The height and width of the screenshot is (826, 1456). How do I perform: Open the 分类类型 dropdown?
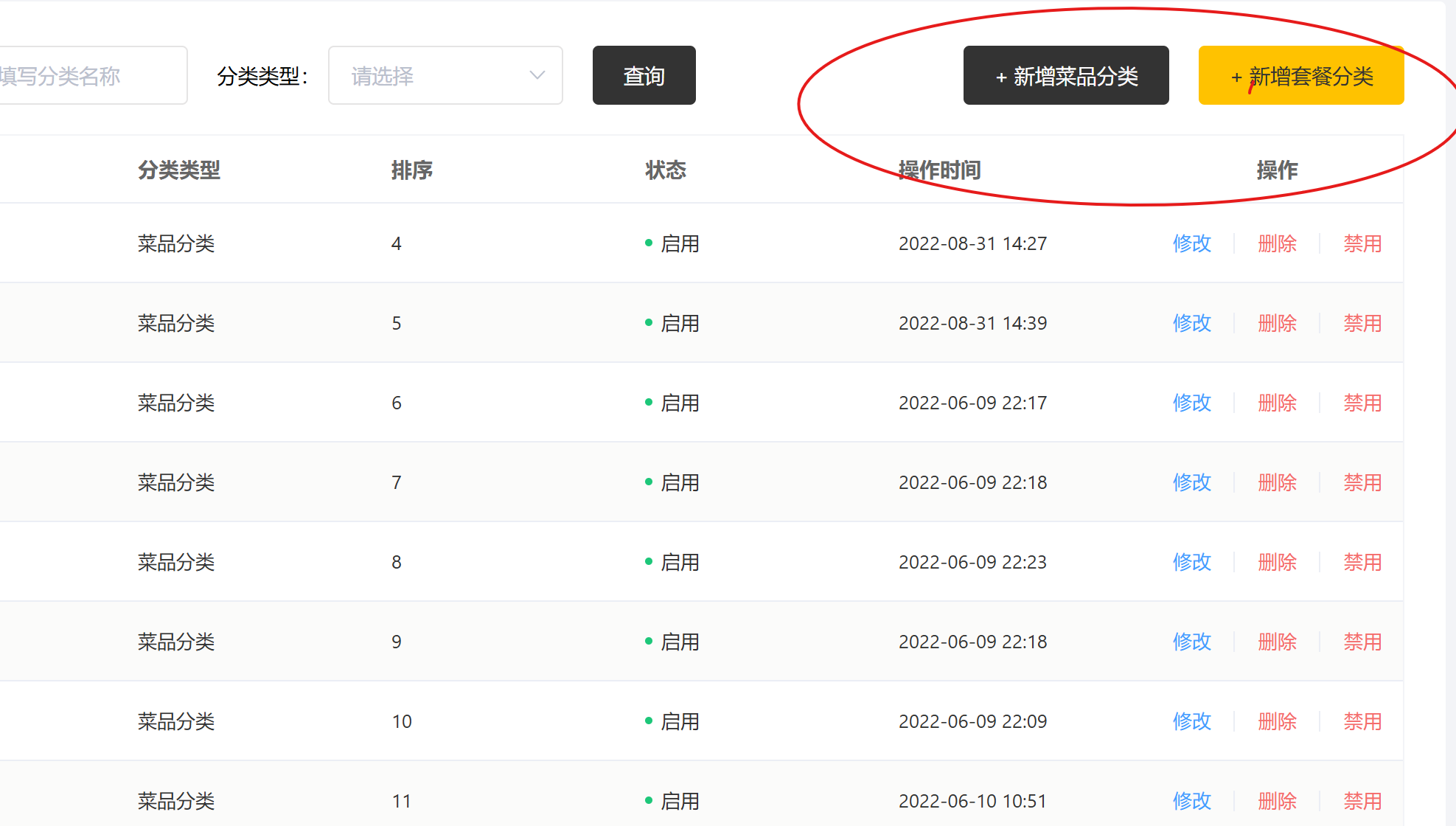[445, 76]
